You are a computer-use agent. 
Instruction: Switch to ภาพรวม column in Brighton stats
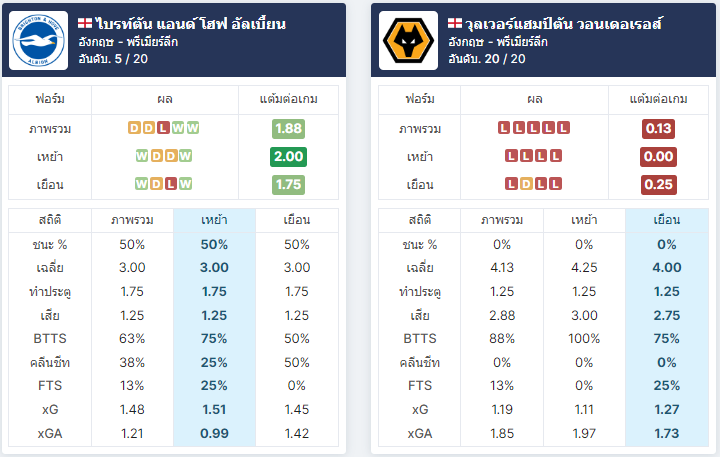coord(132,220)
